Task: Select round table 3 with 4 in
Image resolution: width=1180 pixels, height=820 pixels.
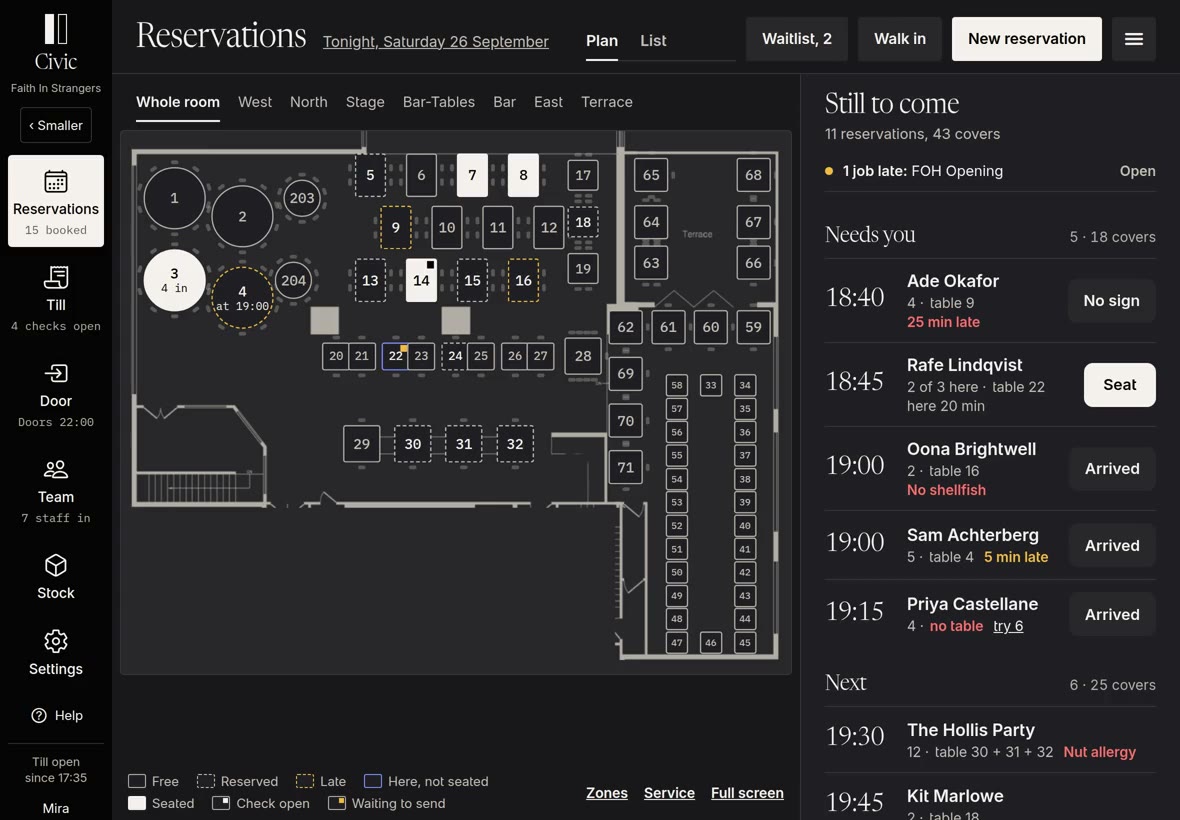Action: [x=175, y=281]
